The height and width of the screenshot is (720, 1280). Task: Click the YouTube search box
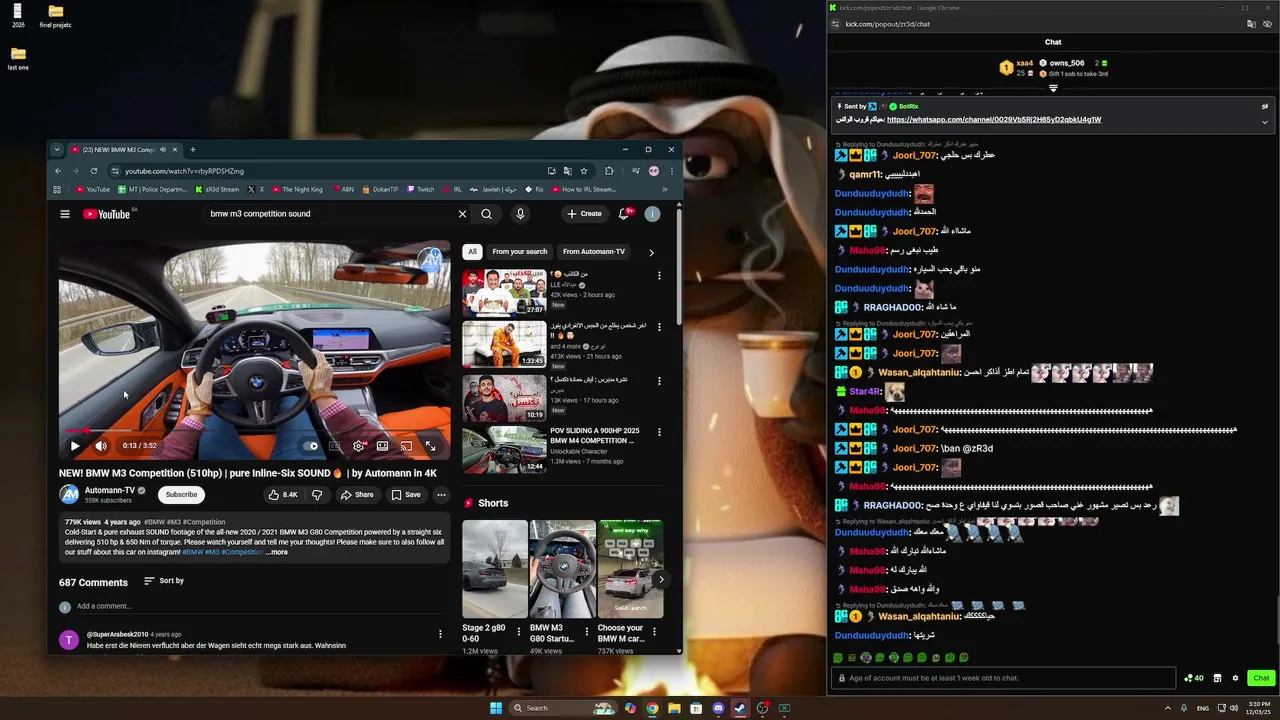(330, 214)
